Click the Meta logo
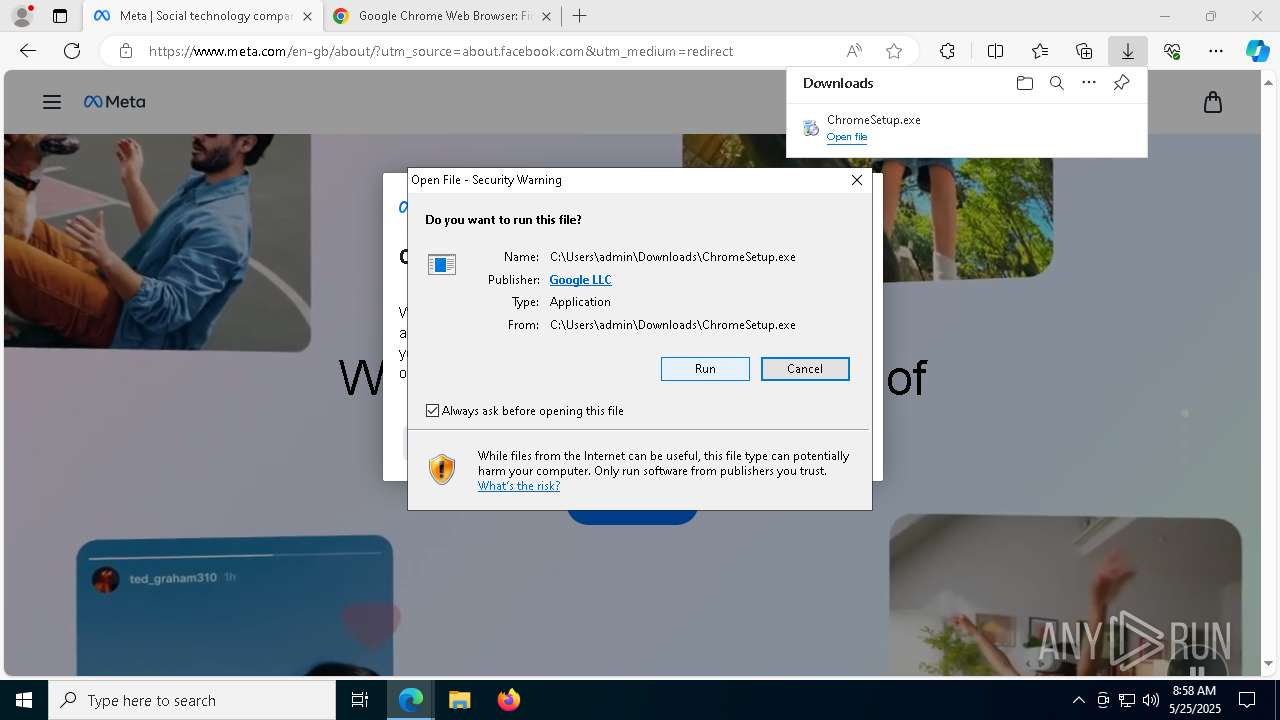Image resolution: width=1280 pixels, height=720 pixels. (x=114, y=102)
